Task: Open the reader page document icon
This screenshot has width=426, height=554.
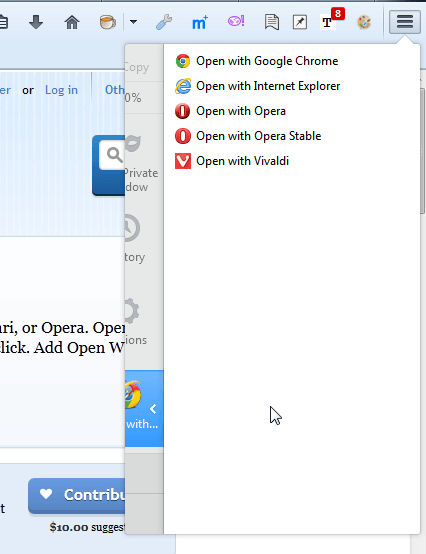Action: tap(272, 22)
